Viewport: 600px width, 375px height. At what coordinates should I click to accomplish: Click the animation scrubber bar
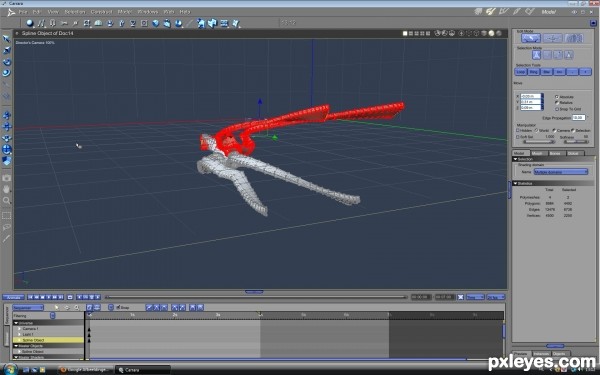pos(256,297)
